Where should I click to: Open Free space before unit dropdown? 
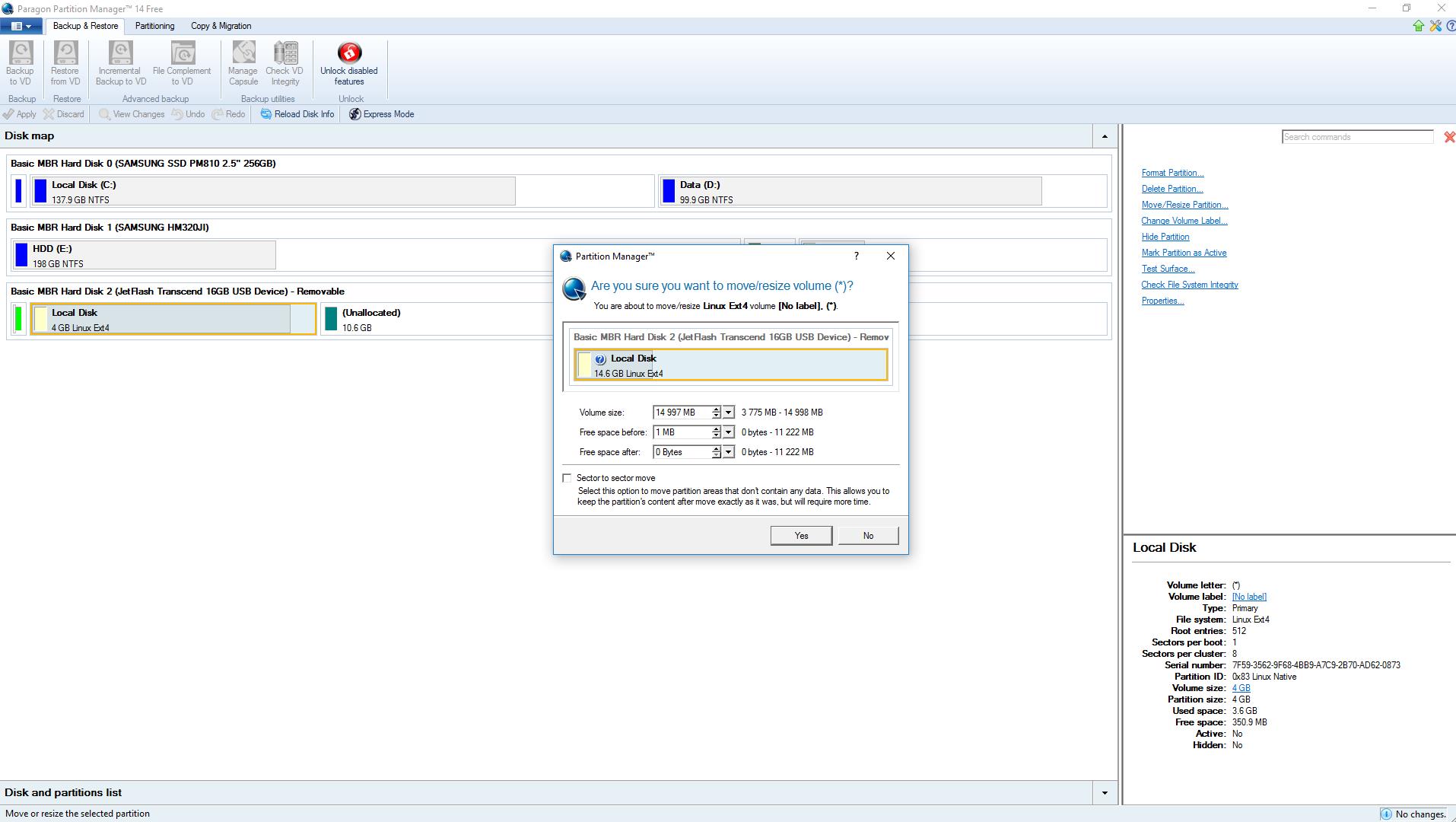[x=728, y=432]
